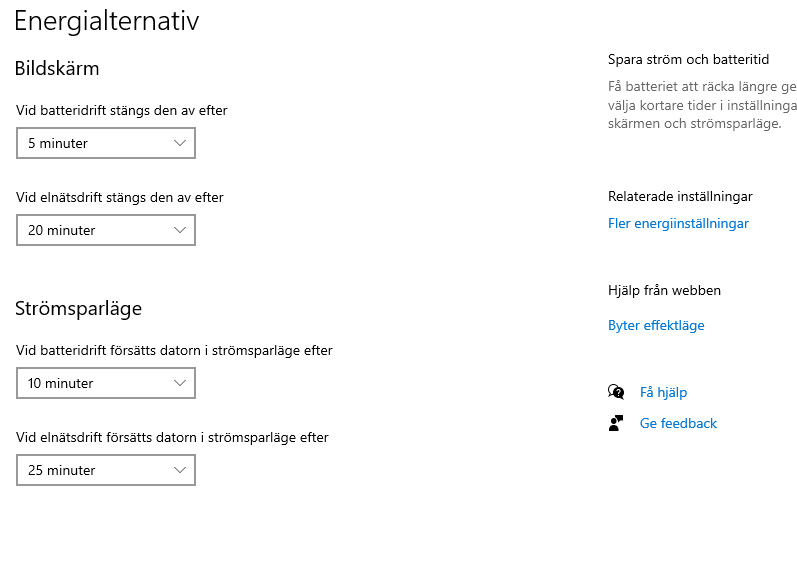The height and width of the screenshot is (564, 797).
Task: Click the Relaterade inställningar heading
Action: tap(680, 196)
